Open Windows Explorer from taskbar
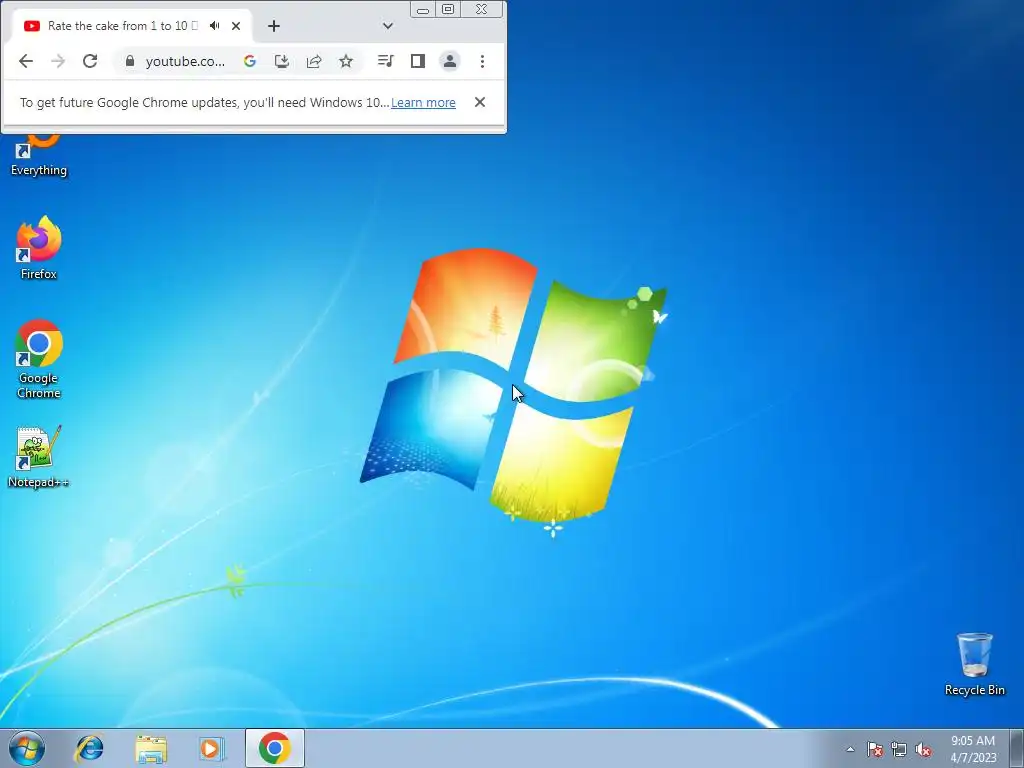 (151, 748)
